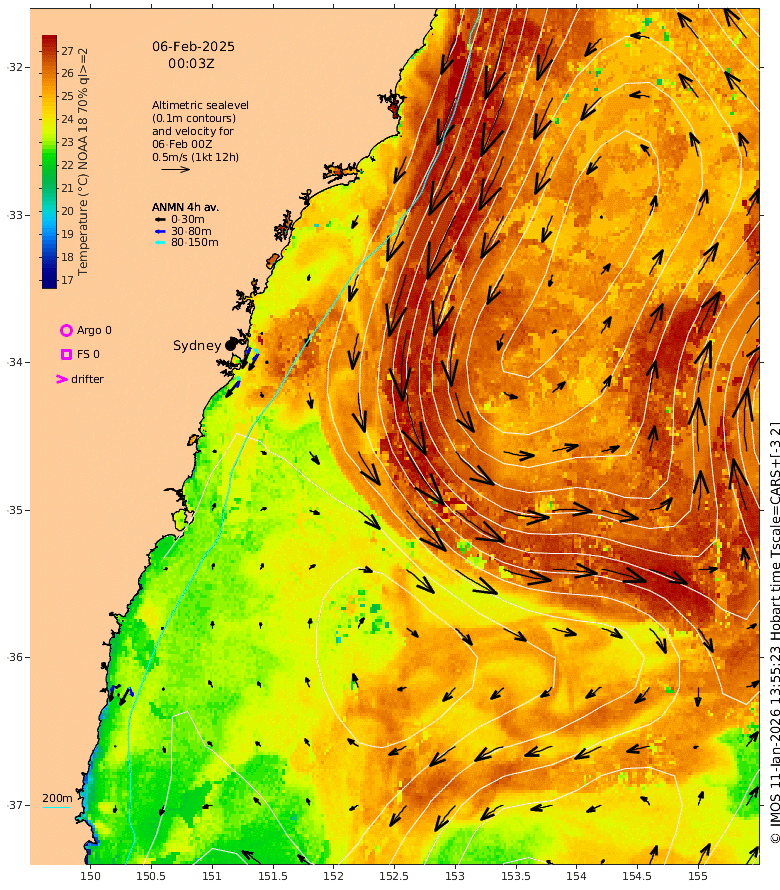Click the '00:03Z' time label
The width and height of the screenshot is (780, 890).
[x=191, y=64]
